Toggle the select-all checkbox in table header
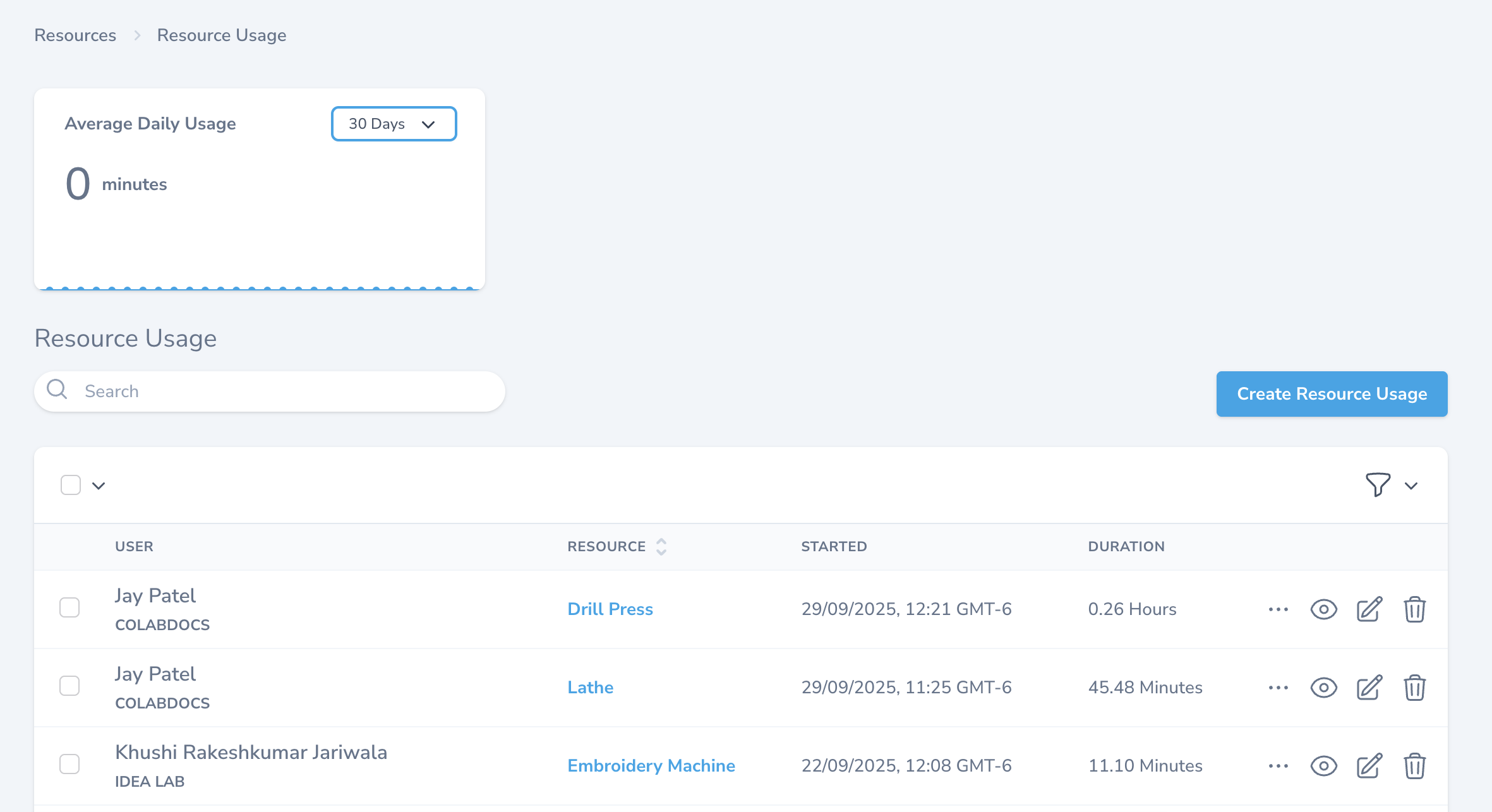Viewport: 1492px width, 812px height. [x=71, y=485]
